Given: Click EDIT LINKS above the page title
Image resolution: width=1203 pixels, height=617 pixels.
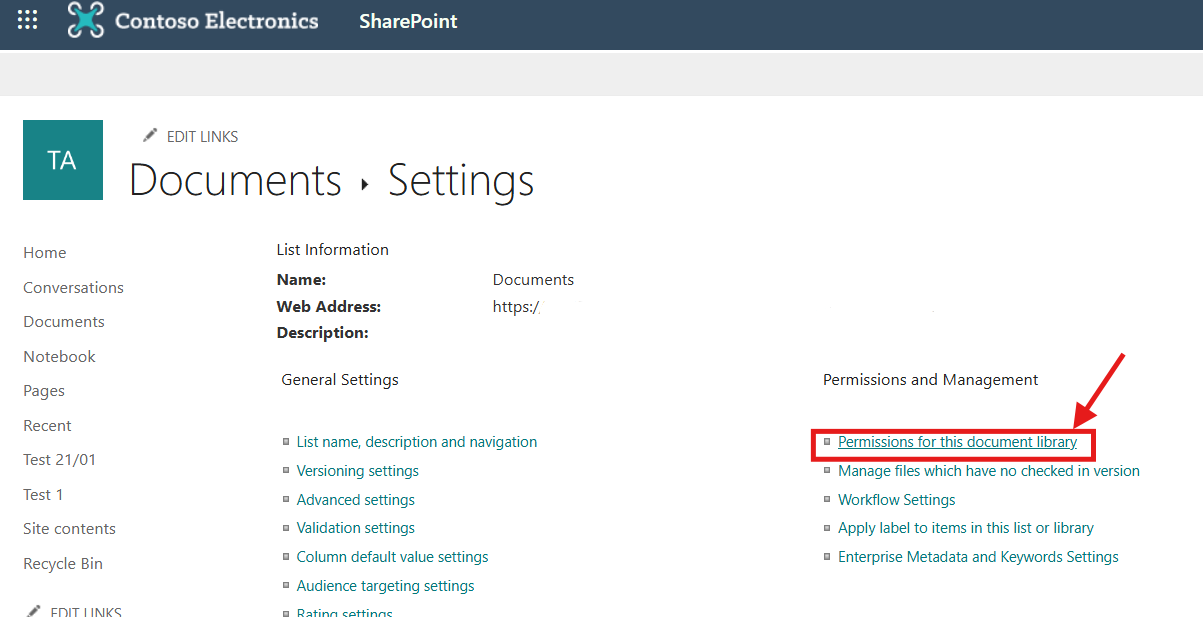Looking at the screenshot, I should 202,137.
